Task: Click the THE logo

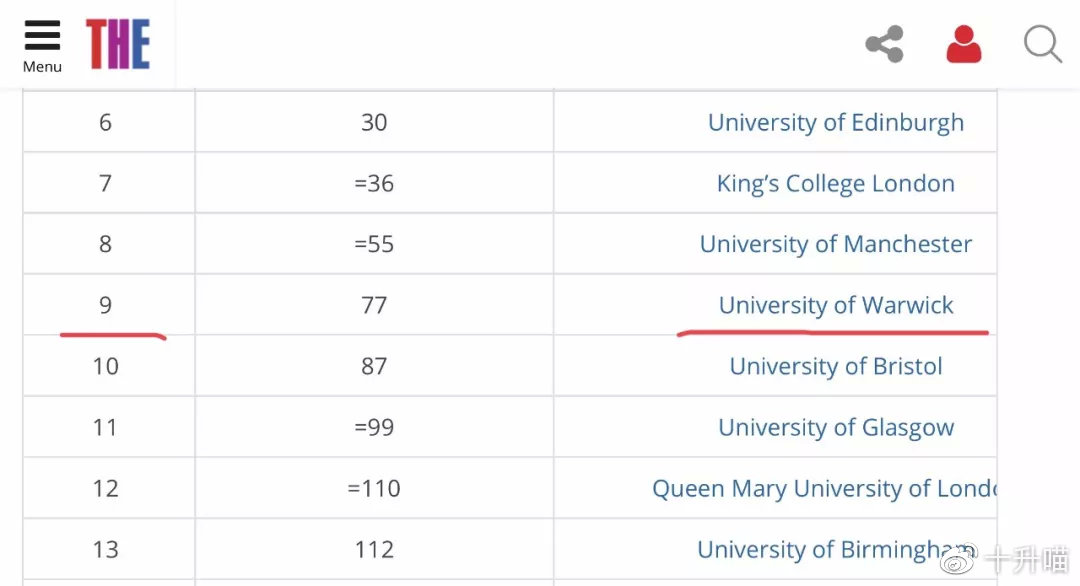Action: 118,44
